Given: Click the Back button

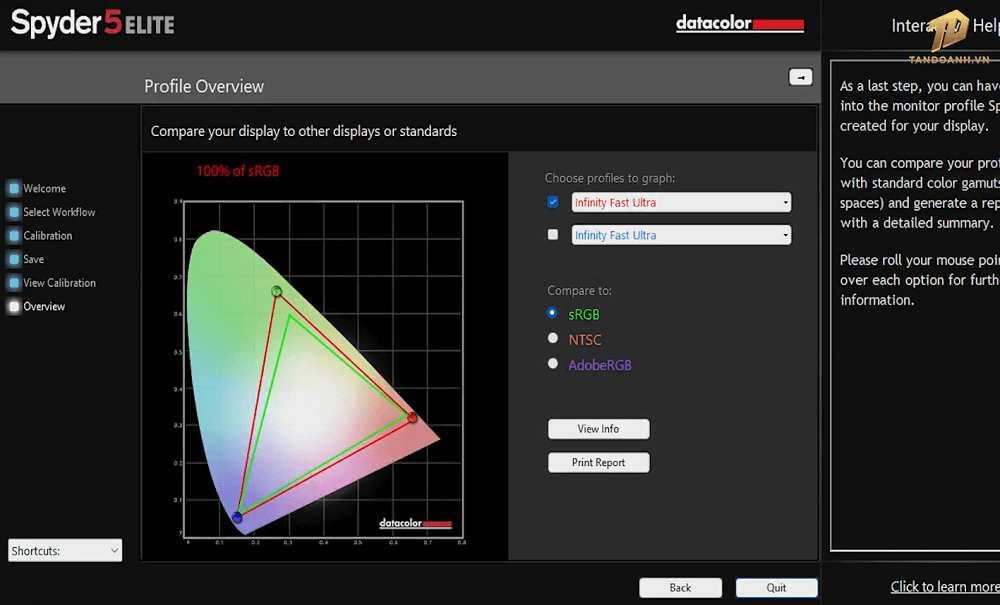Looking at the screenshot, I should (x=680, y=588).
